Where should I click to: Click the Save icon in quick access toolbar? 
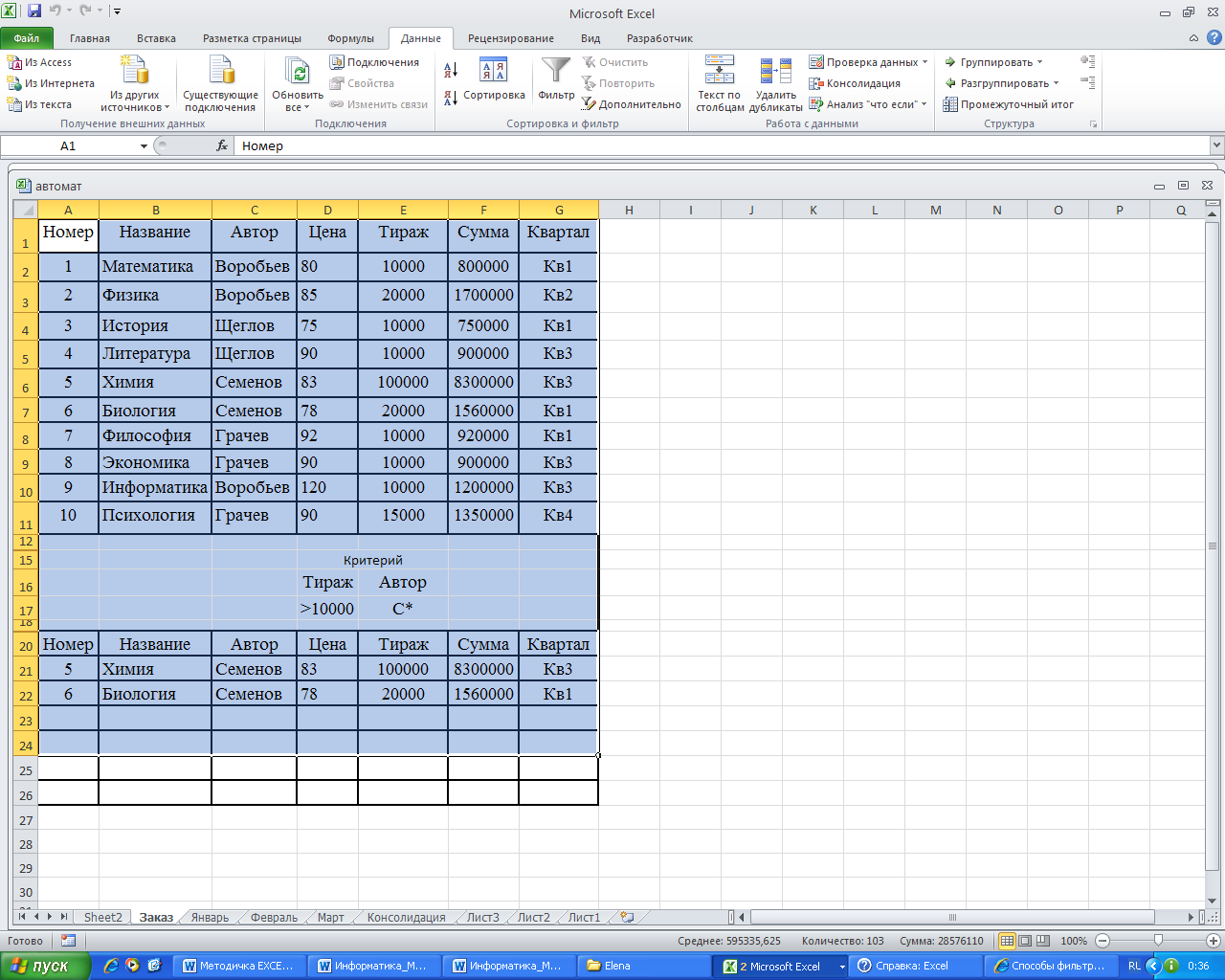click(34, 11)
